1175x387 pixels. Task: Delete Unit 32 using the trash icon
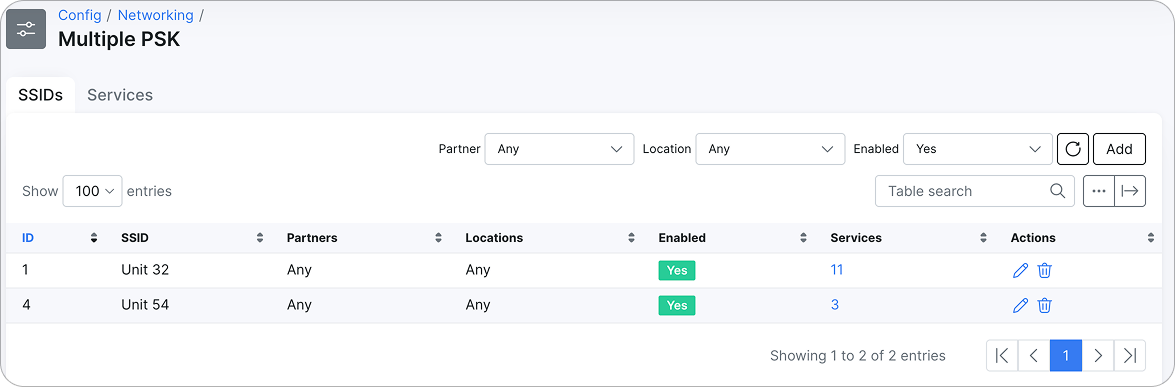[x=1045, y=270]
